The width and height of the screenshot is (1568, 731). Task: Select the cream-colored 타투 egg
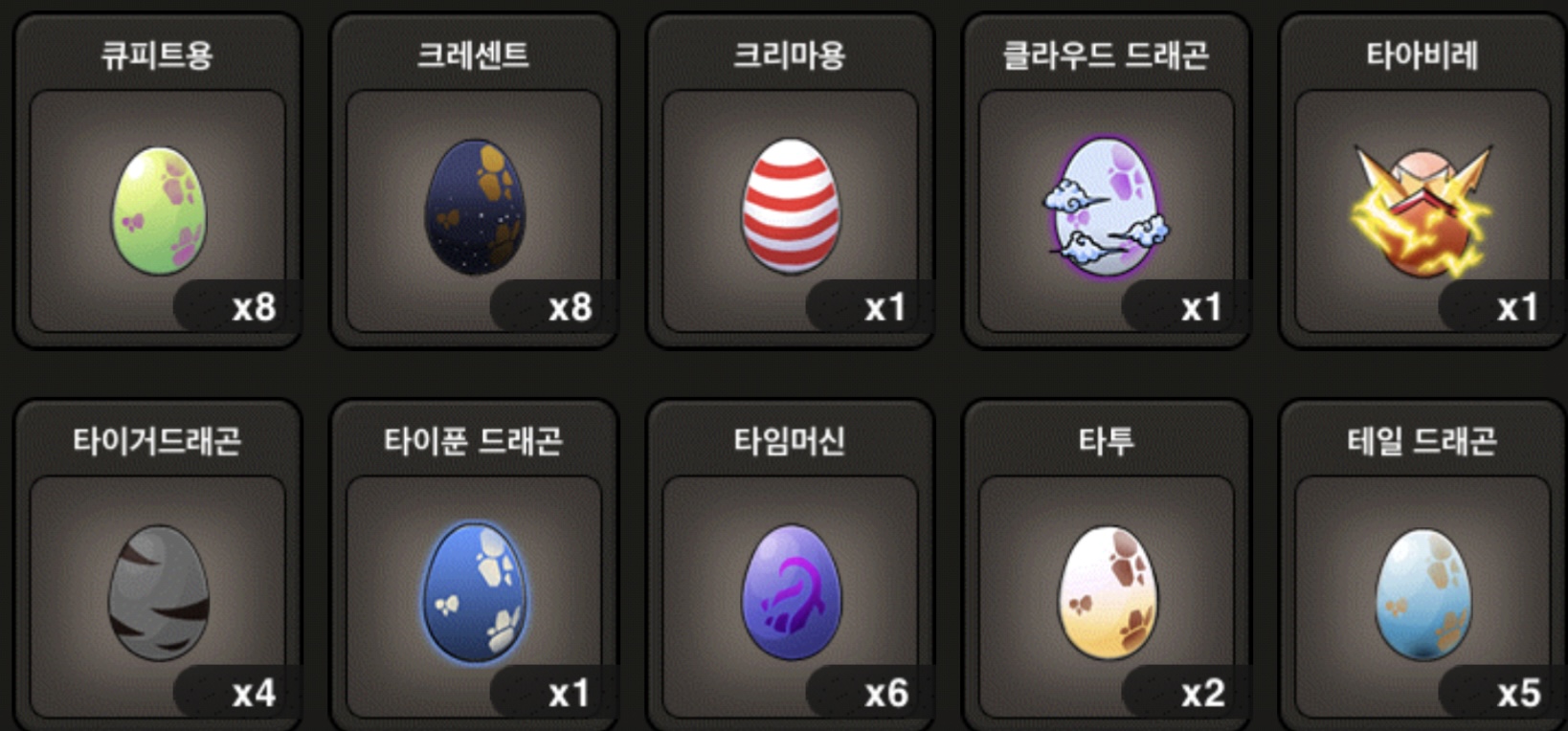click(1108, 592)
